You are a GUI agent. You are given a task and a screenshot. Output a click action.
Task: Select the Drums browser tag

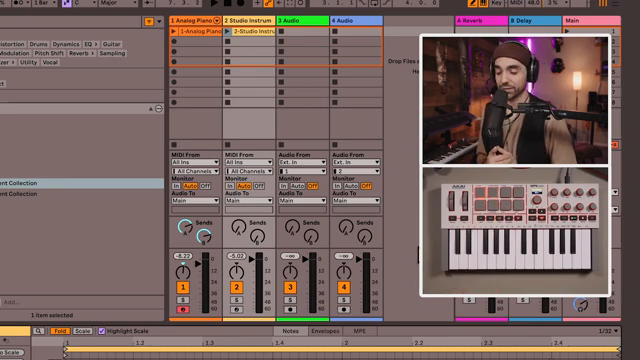pyautogui.click(x=38, y=44)
